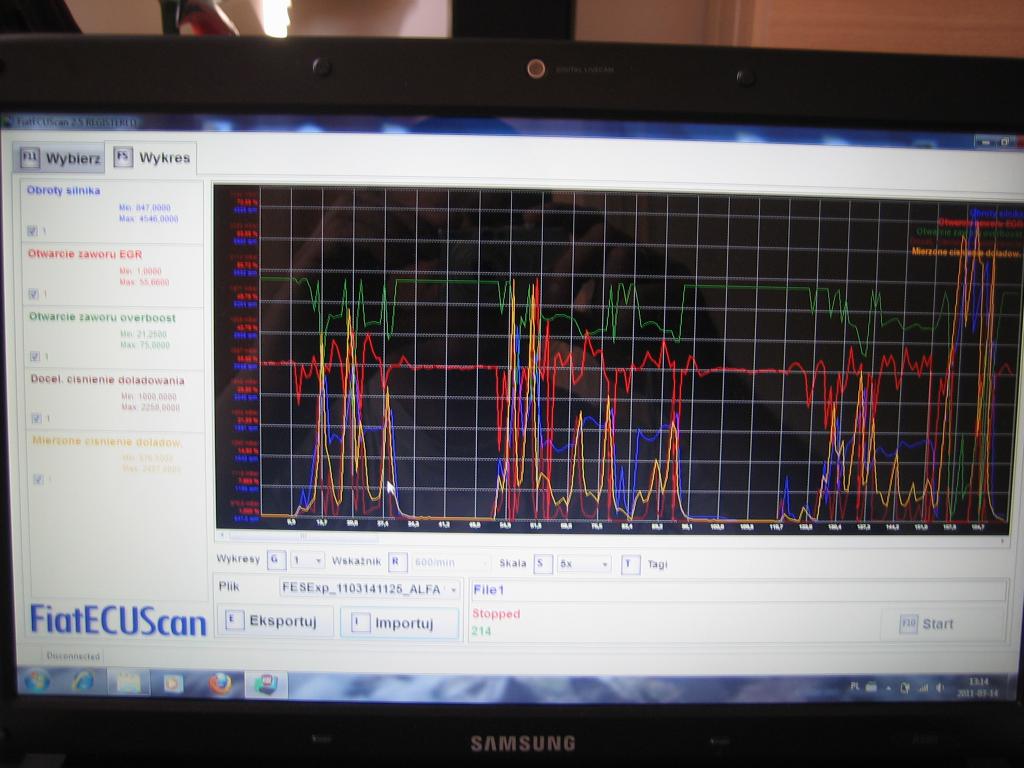Open the Skala 5x dropdown

click(584, 564)
